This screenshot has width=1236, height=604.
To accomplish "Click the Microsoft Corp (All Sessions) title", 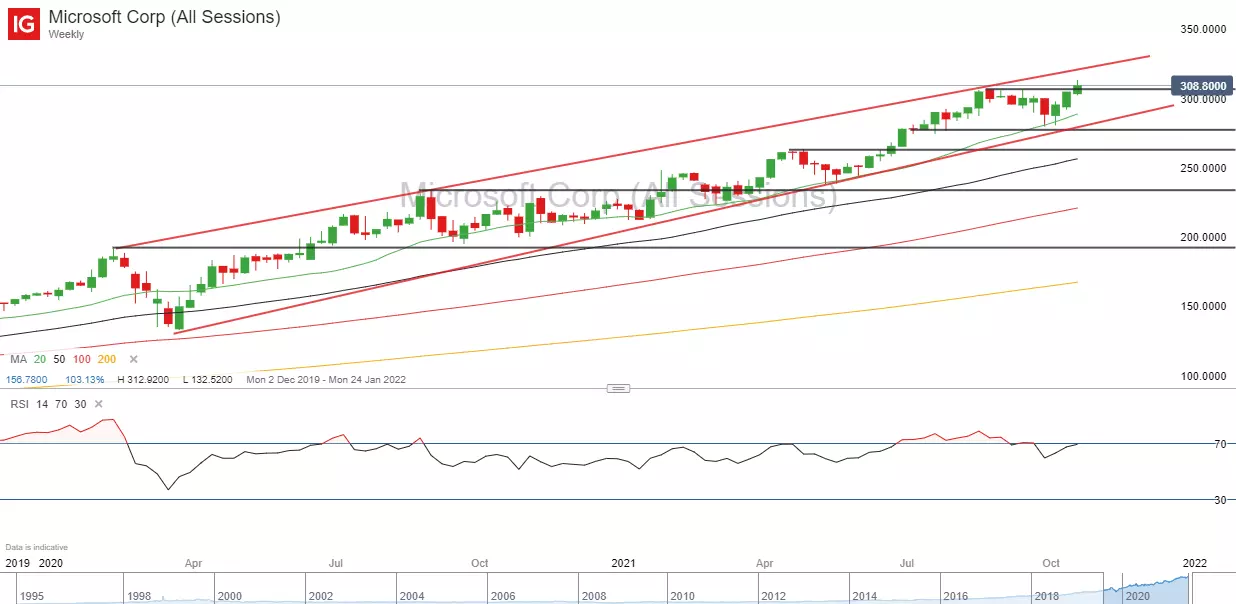I will click(164, 17).
